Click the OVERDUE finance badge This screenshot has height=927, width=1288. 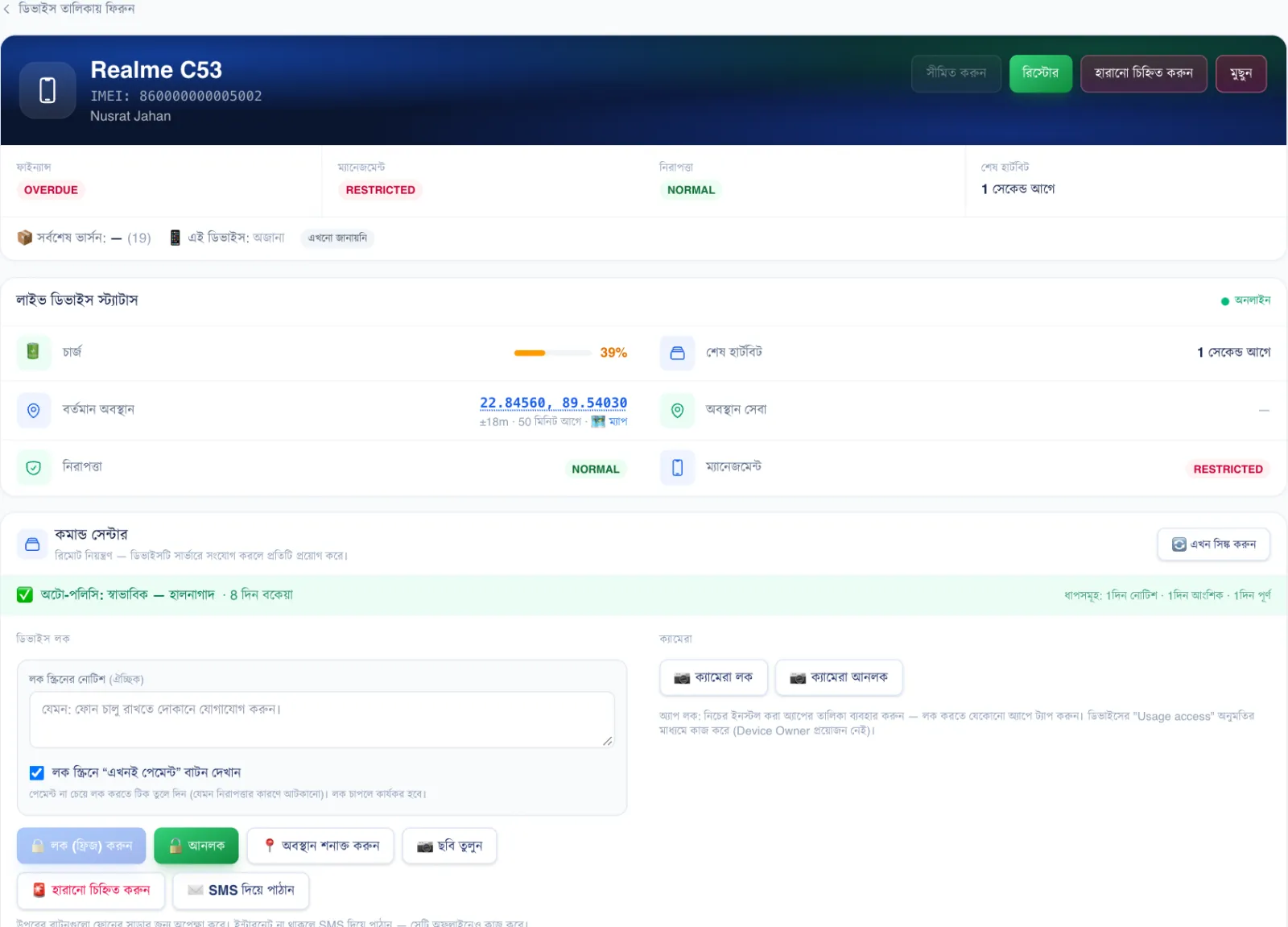[51, 190]
